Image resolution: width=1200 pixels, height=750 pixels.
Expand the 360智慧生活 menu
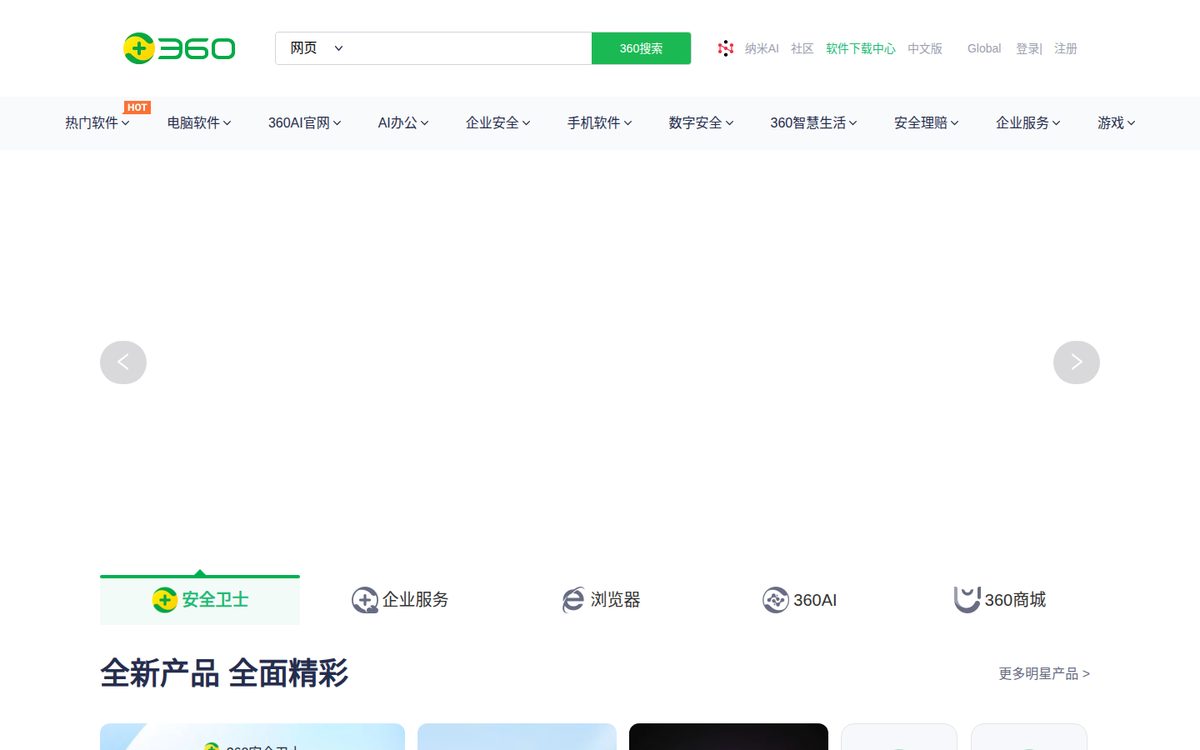pyautogui.click(x=814, y=123)
